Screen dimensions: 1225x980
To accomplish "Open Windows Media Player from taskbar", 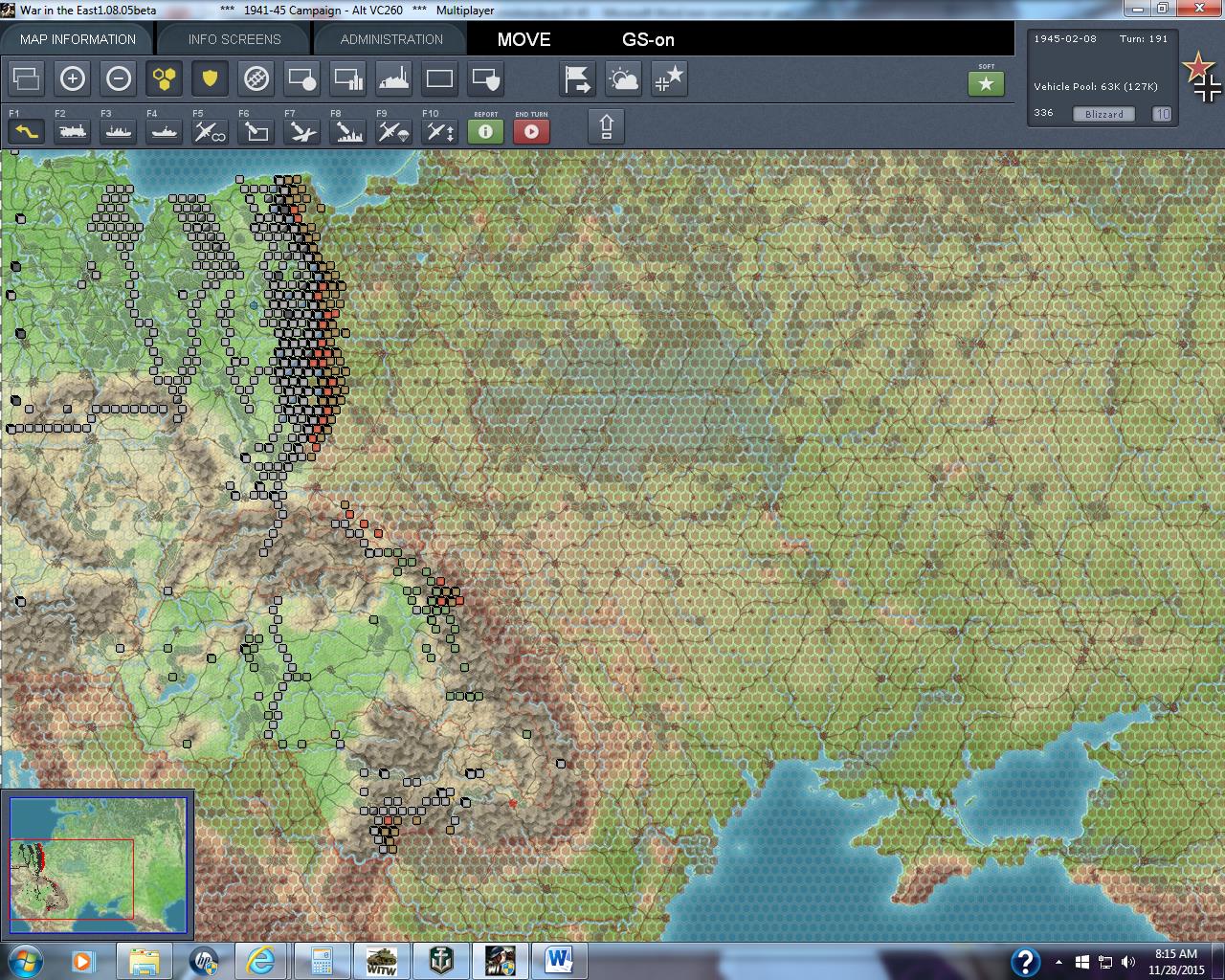I will tap(83, 961).
